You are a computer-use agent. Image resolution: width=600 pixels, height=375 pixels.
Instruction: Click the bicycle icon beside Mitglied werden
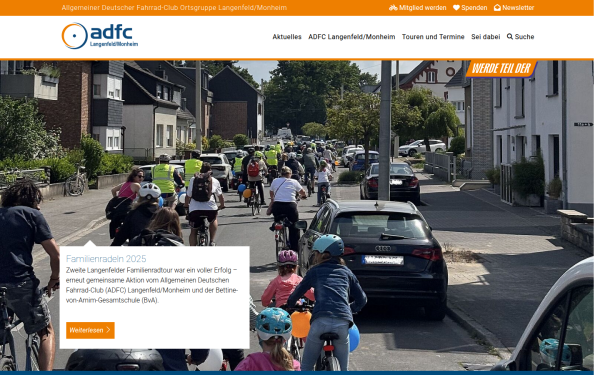click(393, 8)
